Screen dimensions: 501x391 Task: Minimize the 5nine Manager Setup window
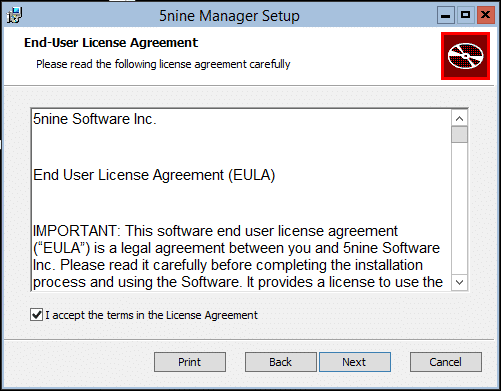pos(446,15)
